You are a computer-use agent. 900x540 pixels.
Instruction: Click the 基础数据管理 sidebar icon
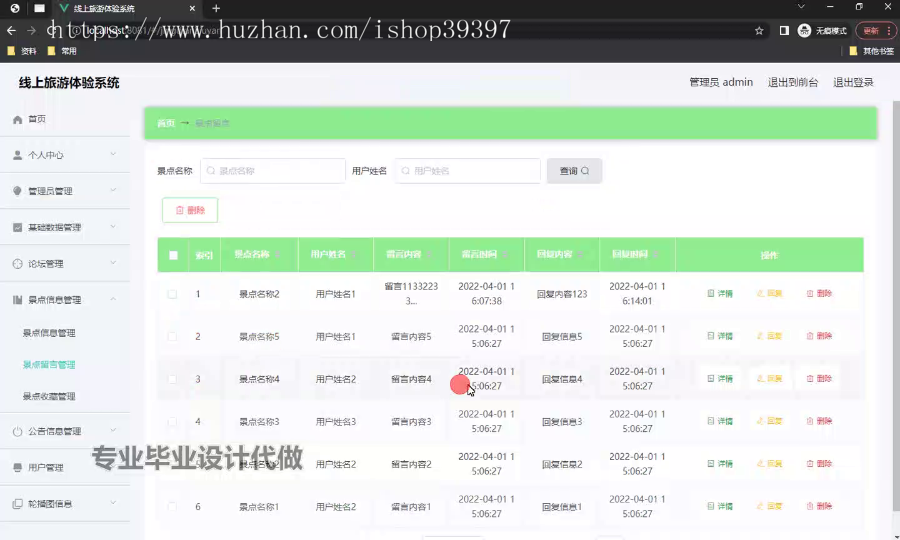[x=17, y=227]
